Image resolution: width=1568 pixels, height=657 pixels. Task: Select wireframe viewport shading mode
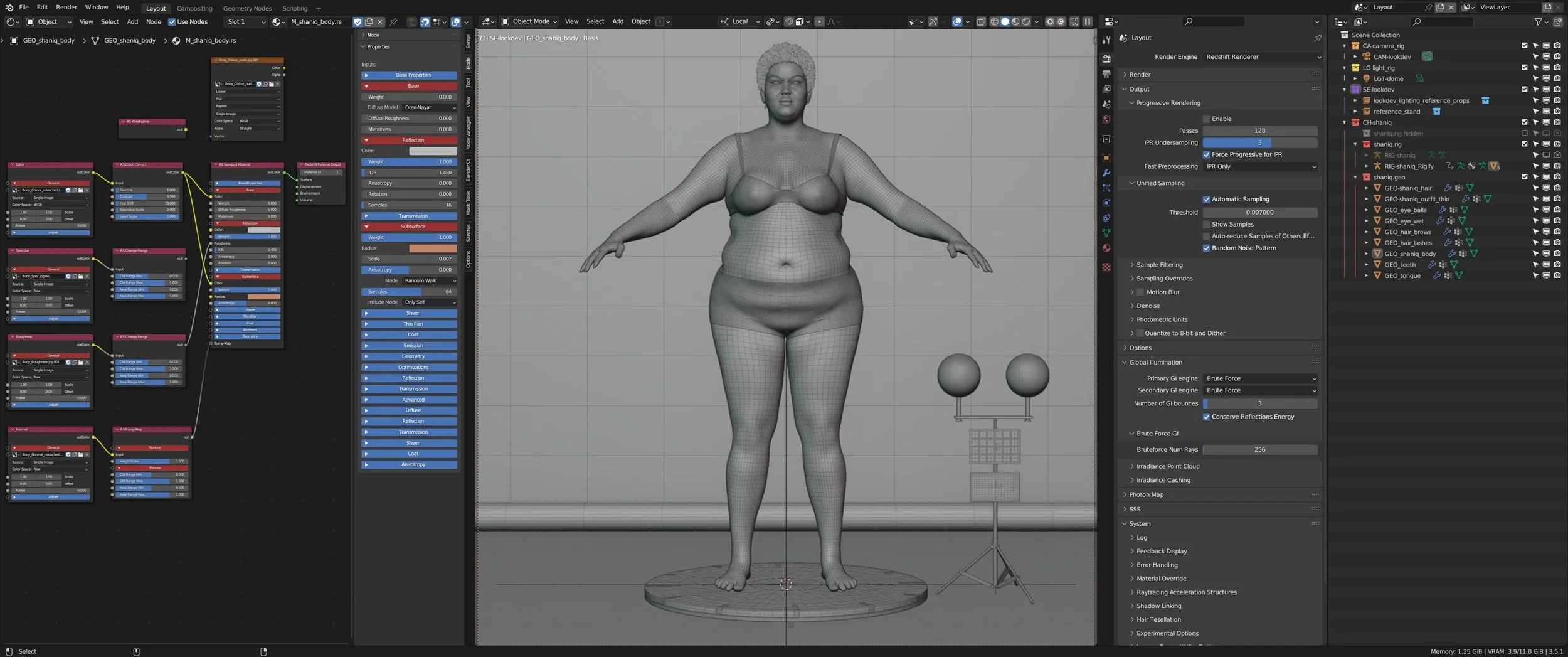point(994,21)
